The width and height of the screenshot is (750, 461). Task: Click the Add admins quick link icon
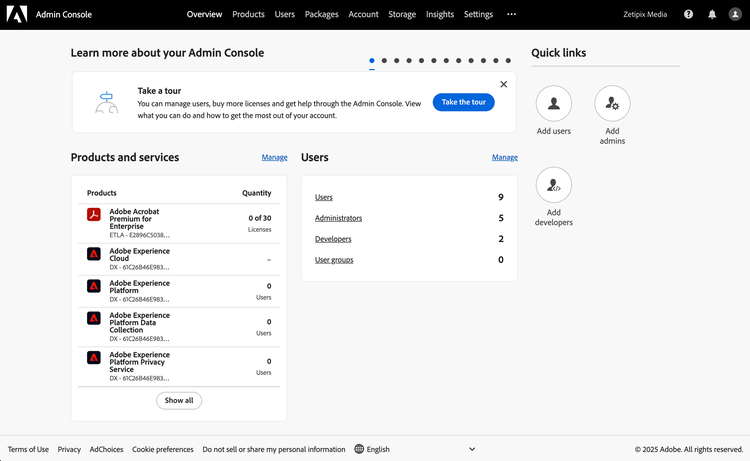[612, 104]
